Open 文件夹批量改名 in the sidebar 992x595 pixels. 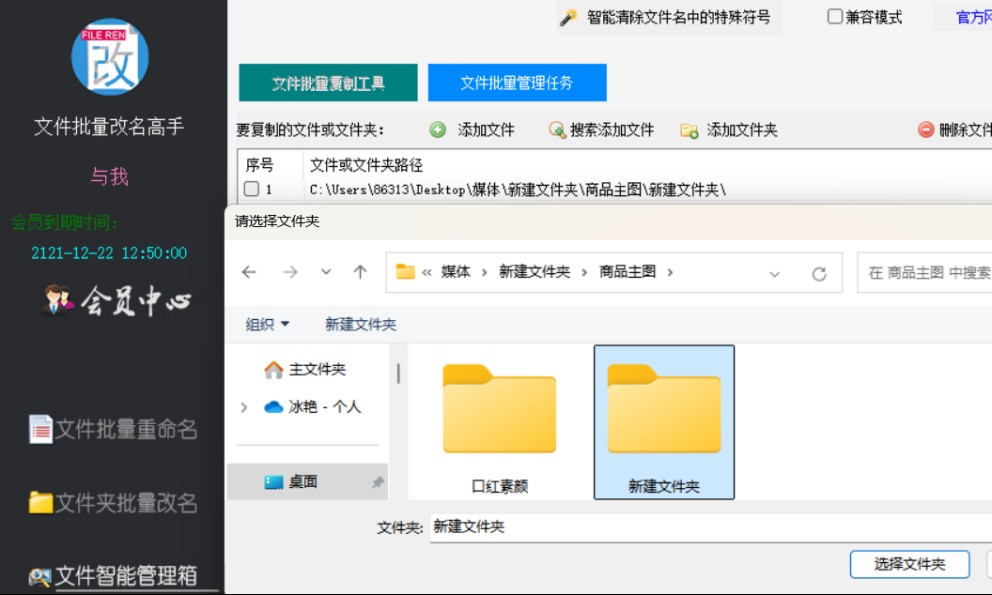tap(113, 503)
